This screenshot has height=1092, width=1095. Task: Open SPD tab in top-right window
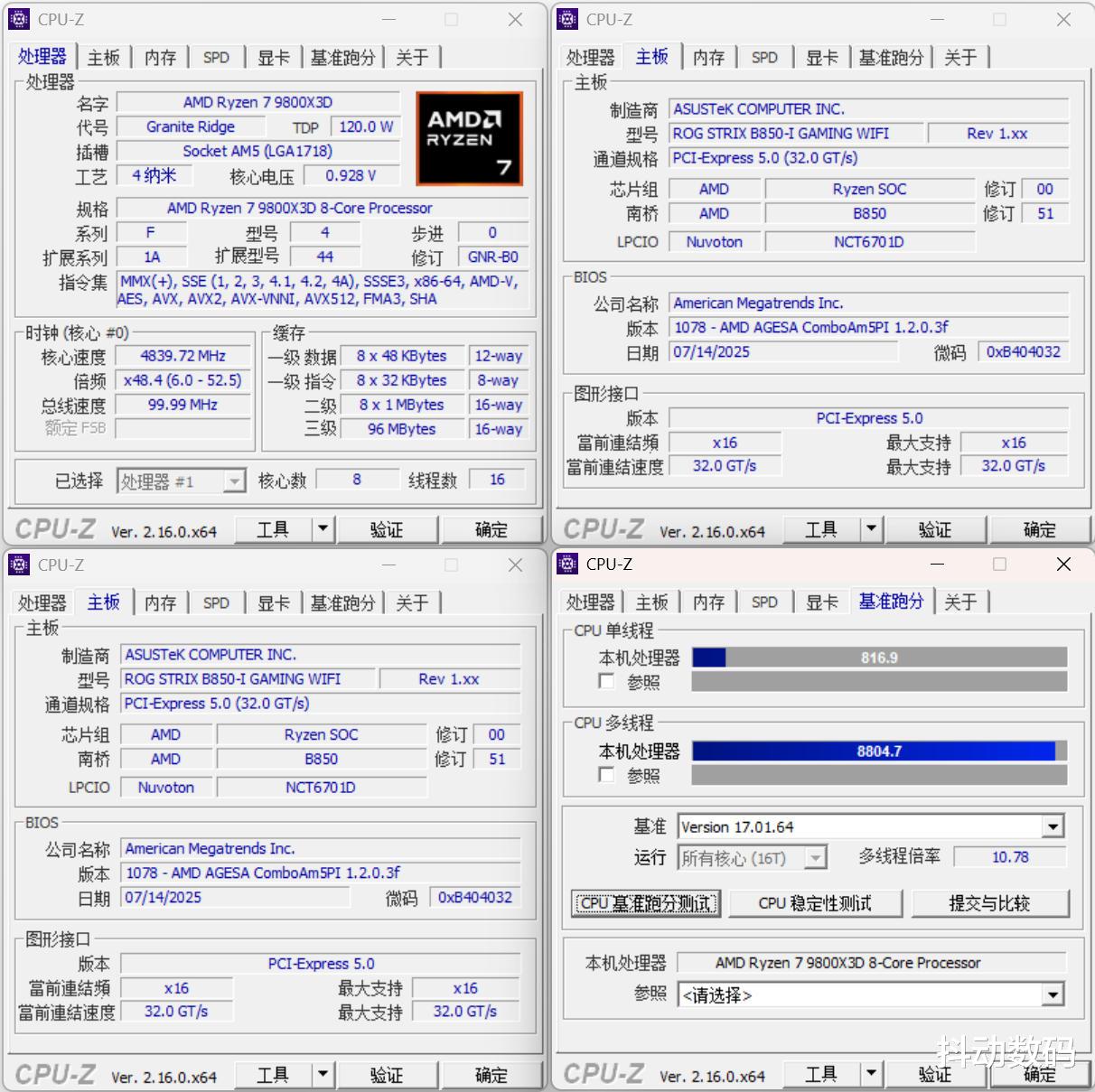(x=764, y=57)
